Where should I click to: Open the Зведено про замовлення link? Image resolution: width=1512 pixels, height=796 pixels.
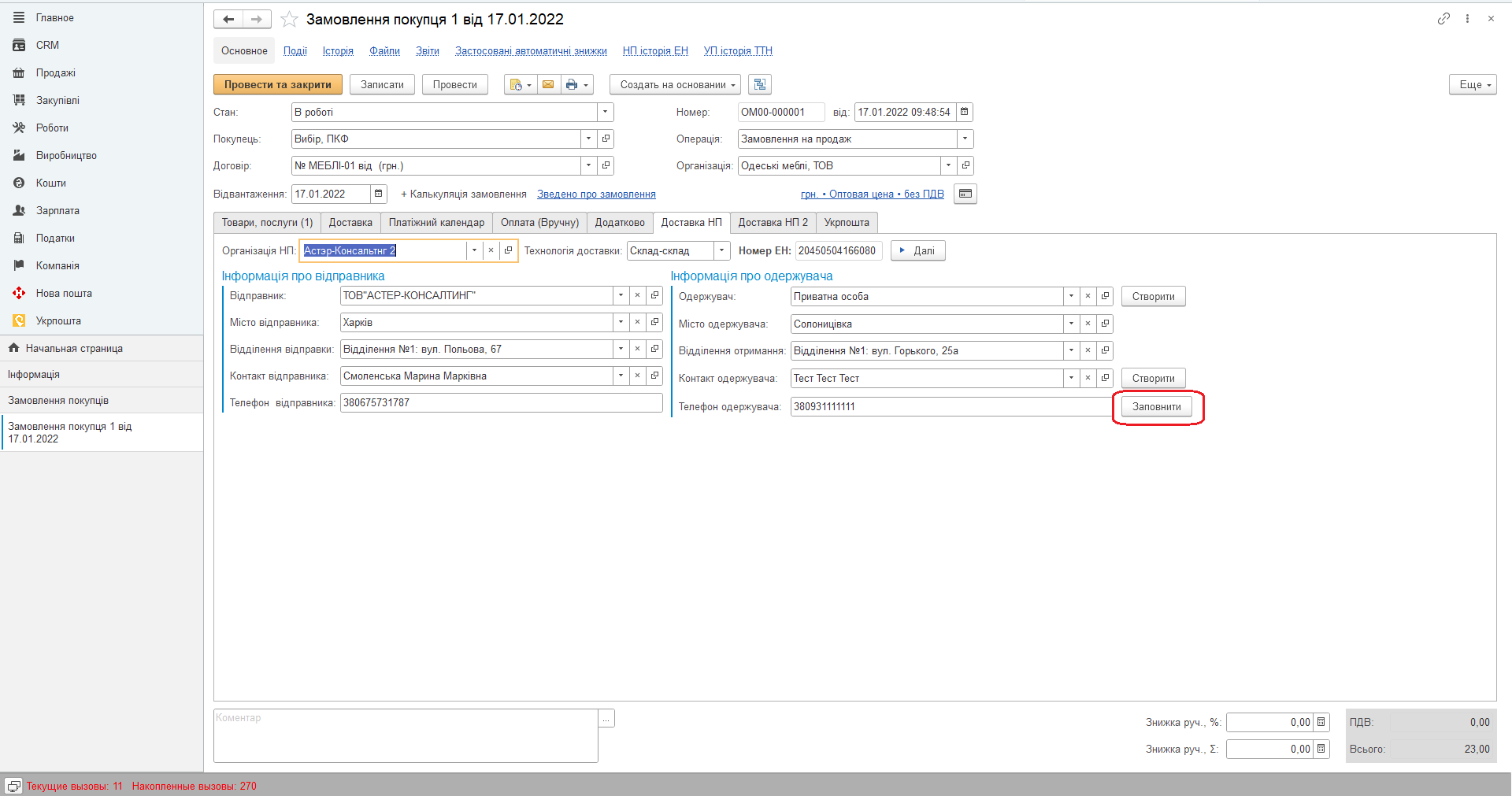tap(596, 194)
